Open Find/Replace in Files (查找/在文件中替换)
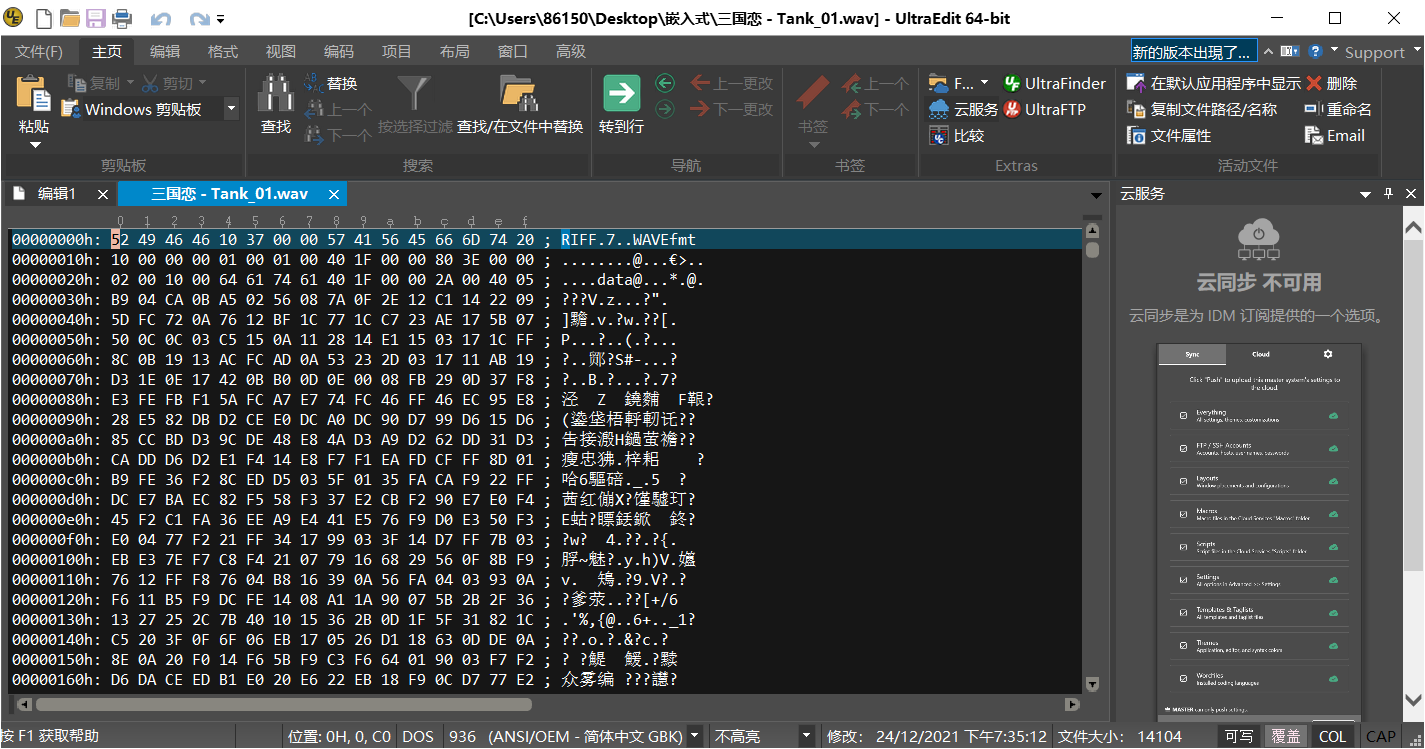This screenshot has height=749, width=1425. point(520,106)
